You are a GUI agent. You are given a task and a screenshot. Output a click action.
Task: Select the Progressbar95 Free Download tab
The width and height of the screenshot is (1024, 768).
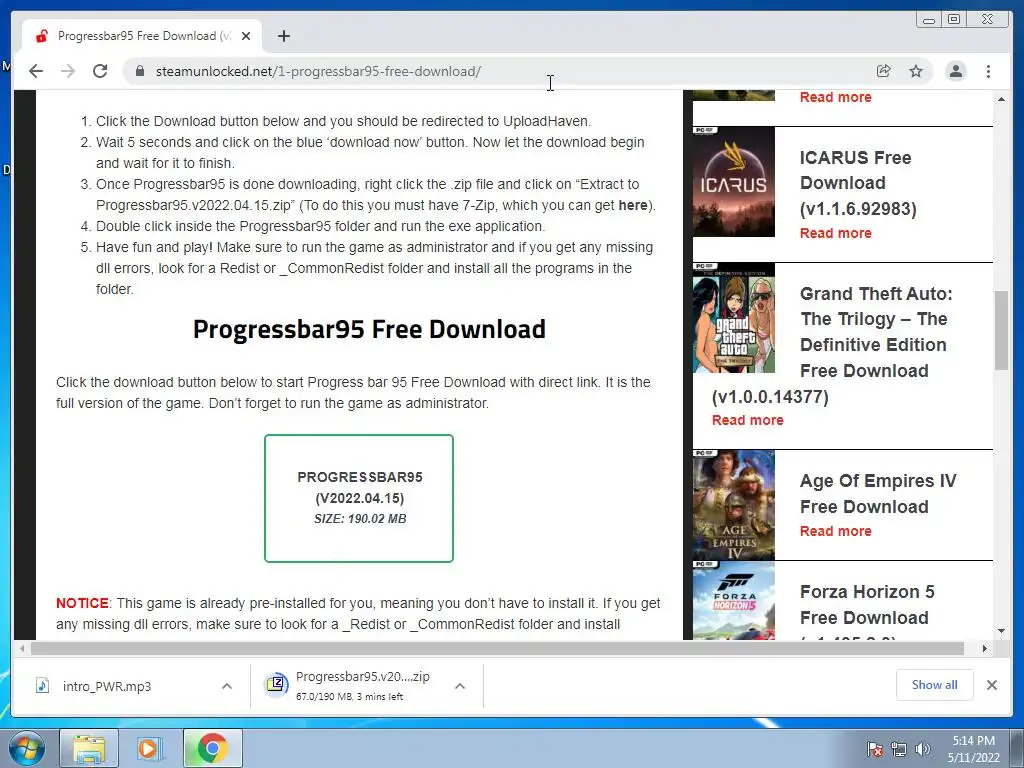142,36
